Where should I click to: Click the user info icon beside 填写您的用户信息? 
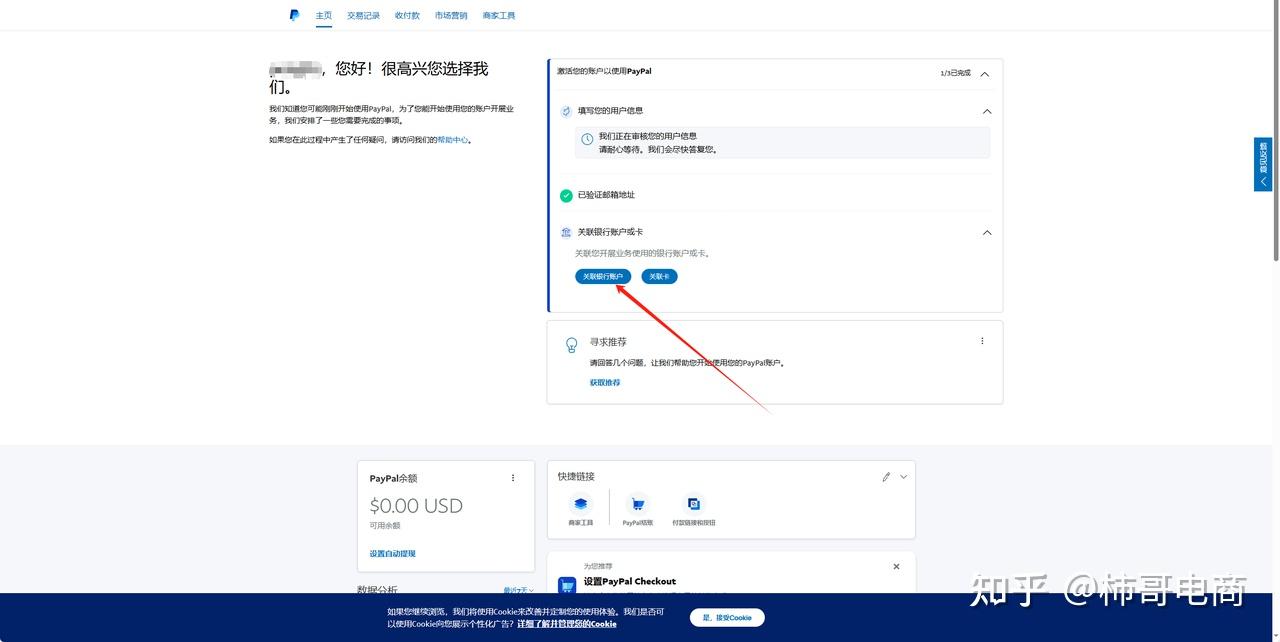point(566,111)
